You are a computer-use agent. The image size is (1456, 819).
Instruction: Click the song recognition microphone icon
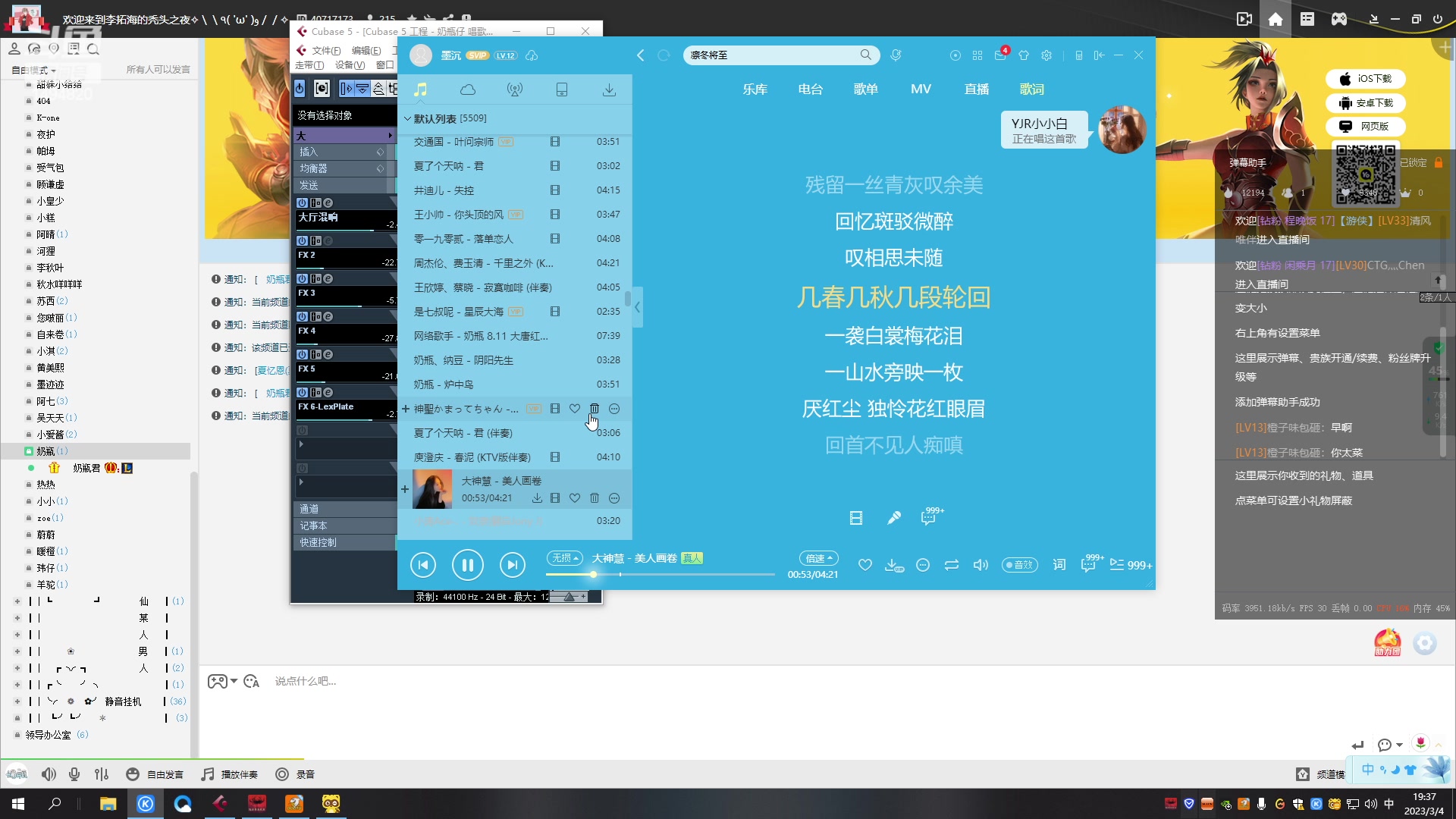[x=896, y=55]
